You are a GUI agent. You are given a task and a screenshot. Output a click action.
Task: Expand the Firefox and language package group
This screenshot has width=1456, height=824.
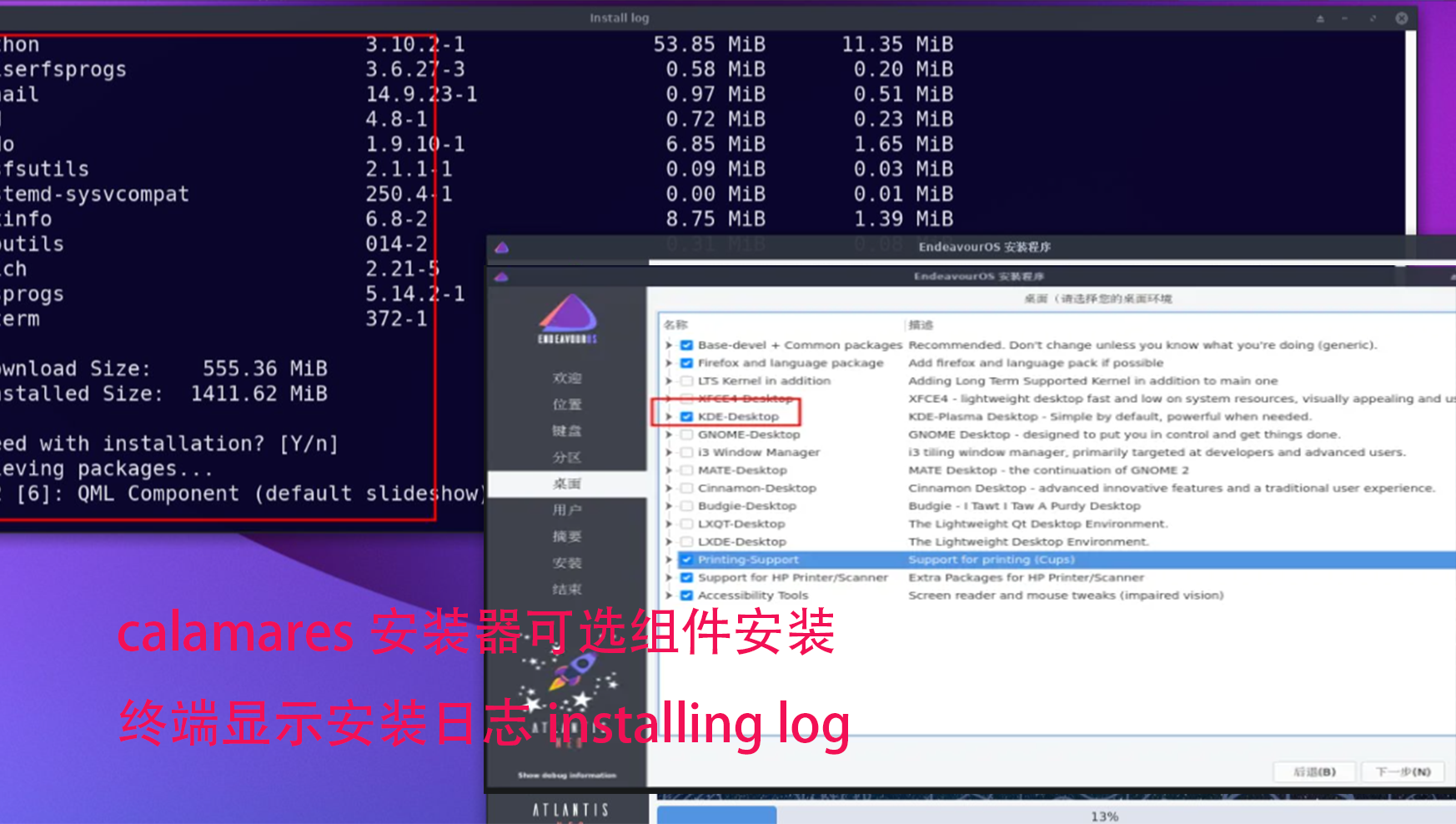[x=669, y=363]
